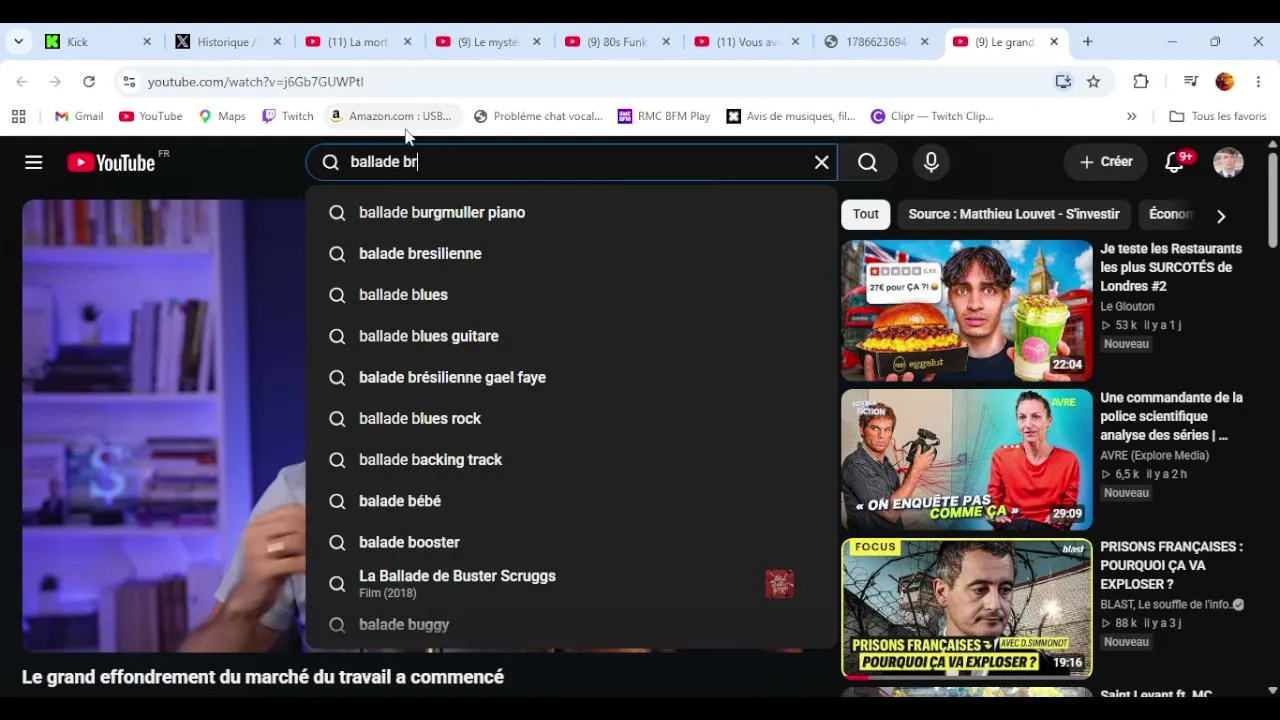1280x720 pixels.
Task: Choose suggestion La Ballade de Buster Scruggs
Action: [x=571, y=584]
